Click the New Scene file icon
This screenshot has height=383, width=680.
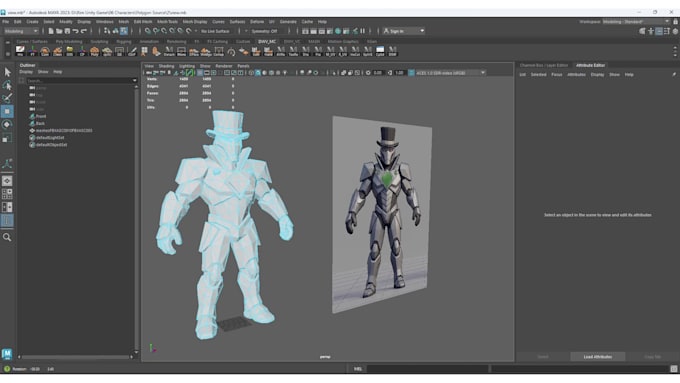(51, 31)
